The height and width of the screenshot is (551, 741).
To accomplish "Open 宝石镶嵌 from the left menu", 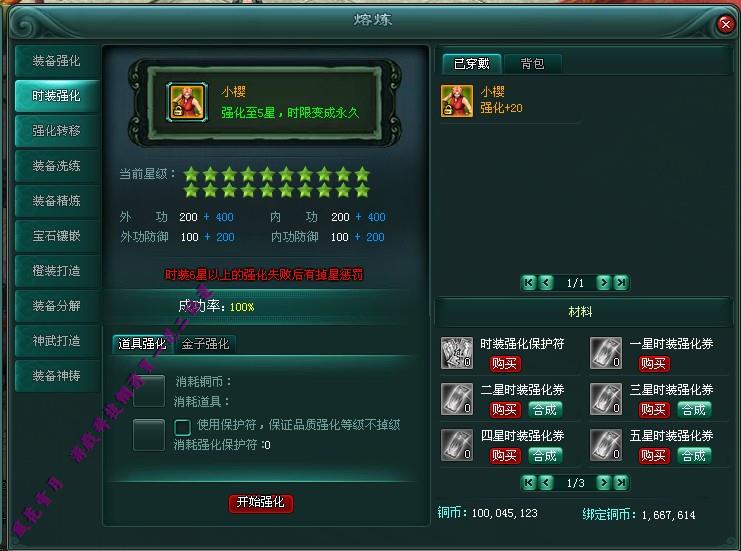I will [57, 236].
